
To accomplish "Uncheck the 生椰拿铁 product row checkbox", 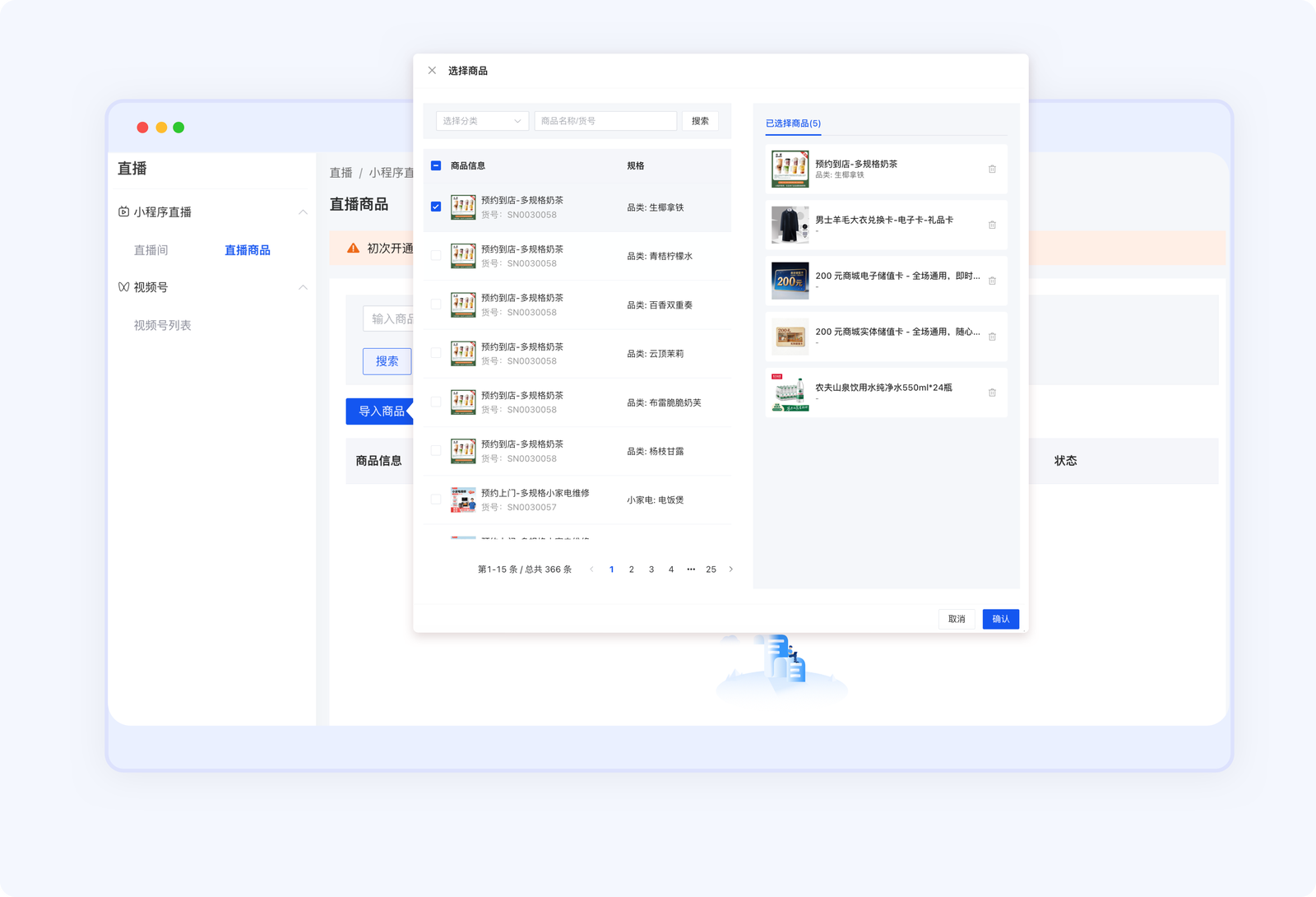I will pyautogui.click(x=436, y=207).
